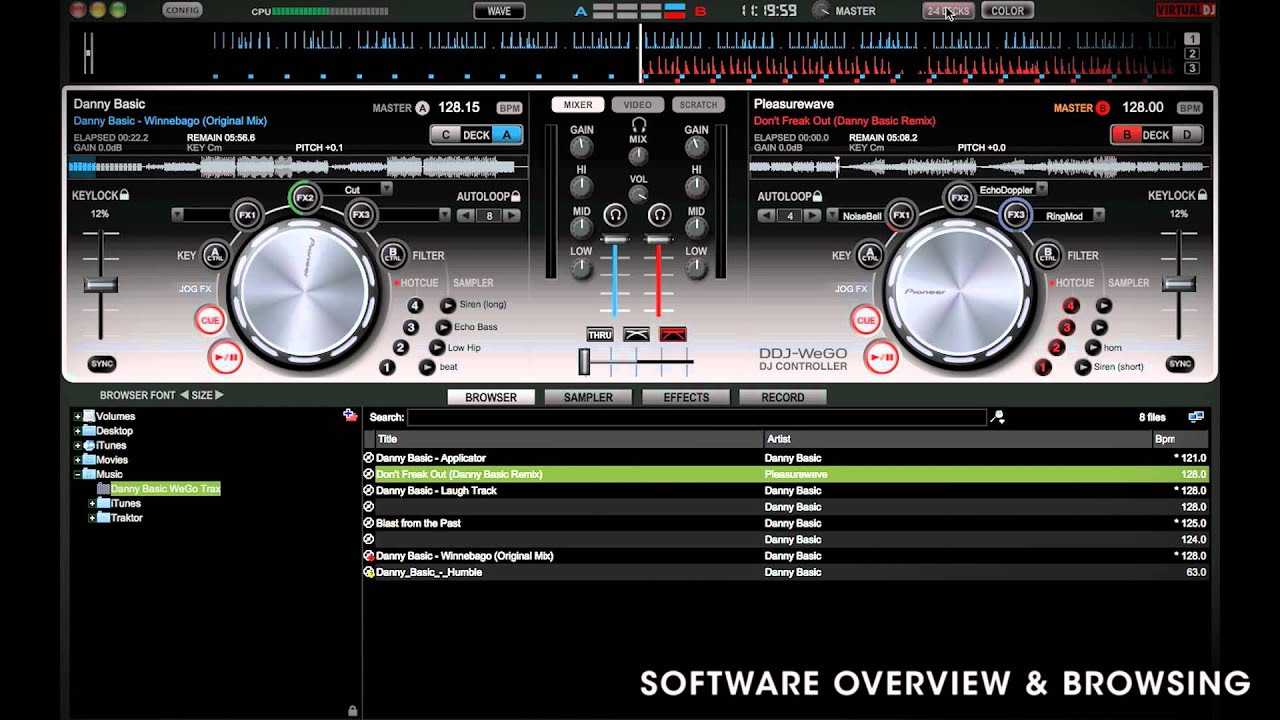Open right deck EchoDoppler effect dropdown
This screenshot has height=720, width=1280.
pos(1041,189)
